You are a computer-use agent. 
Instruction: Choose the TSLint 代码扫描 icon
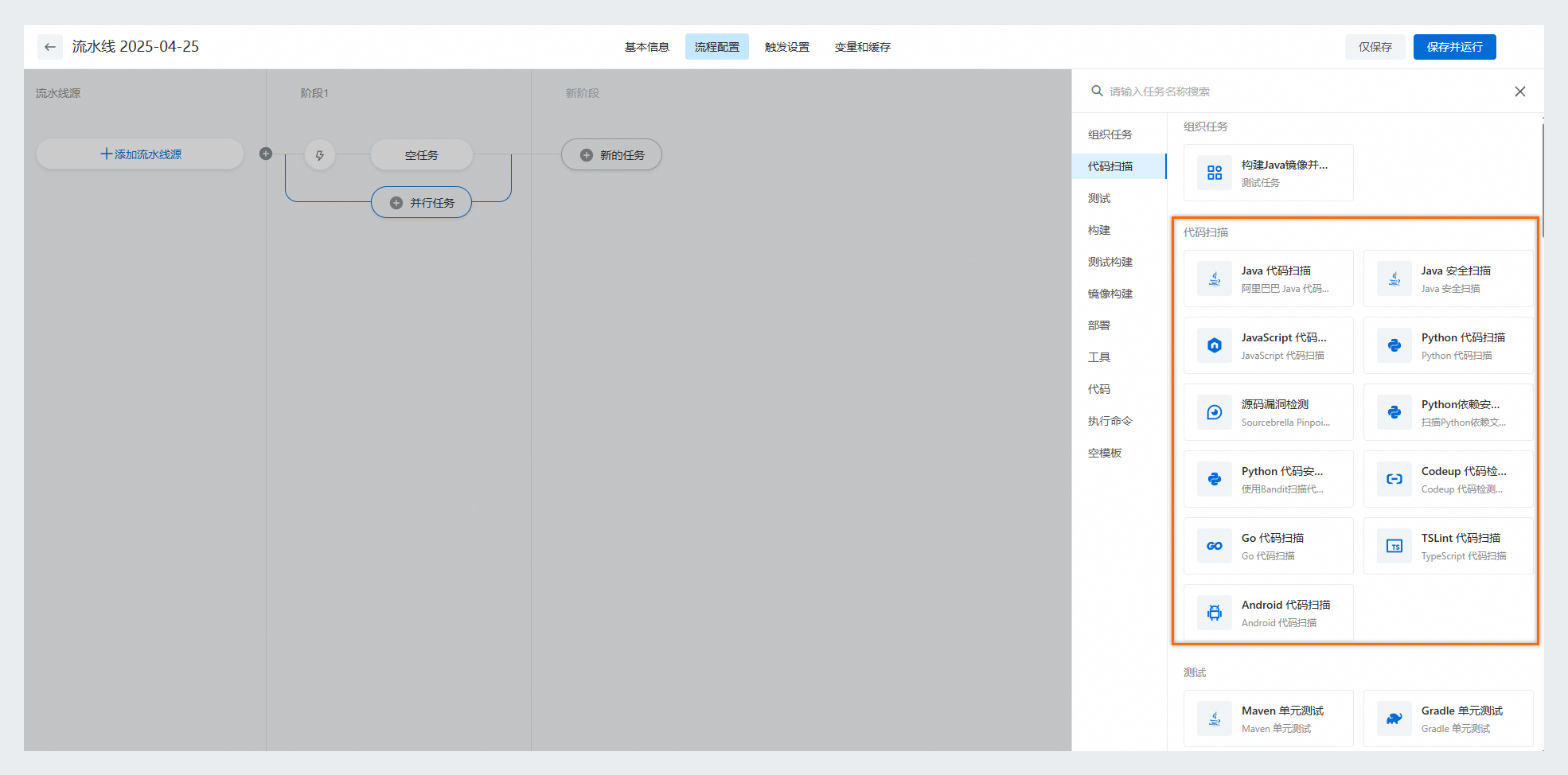(1394, 546)
